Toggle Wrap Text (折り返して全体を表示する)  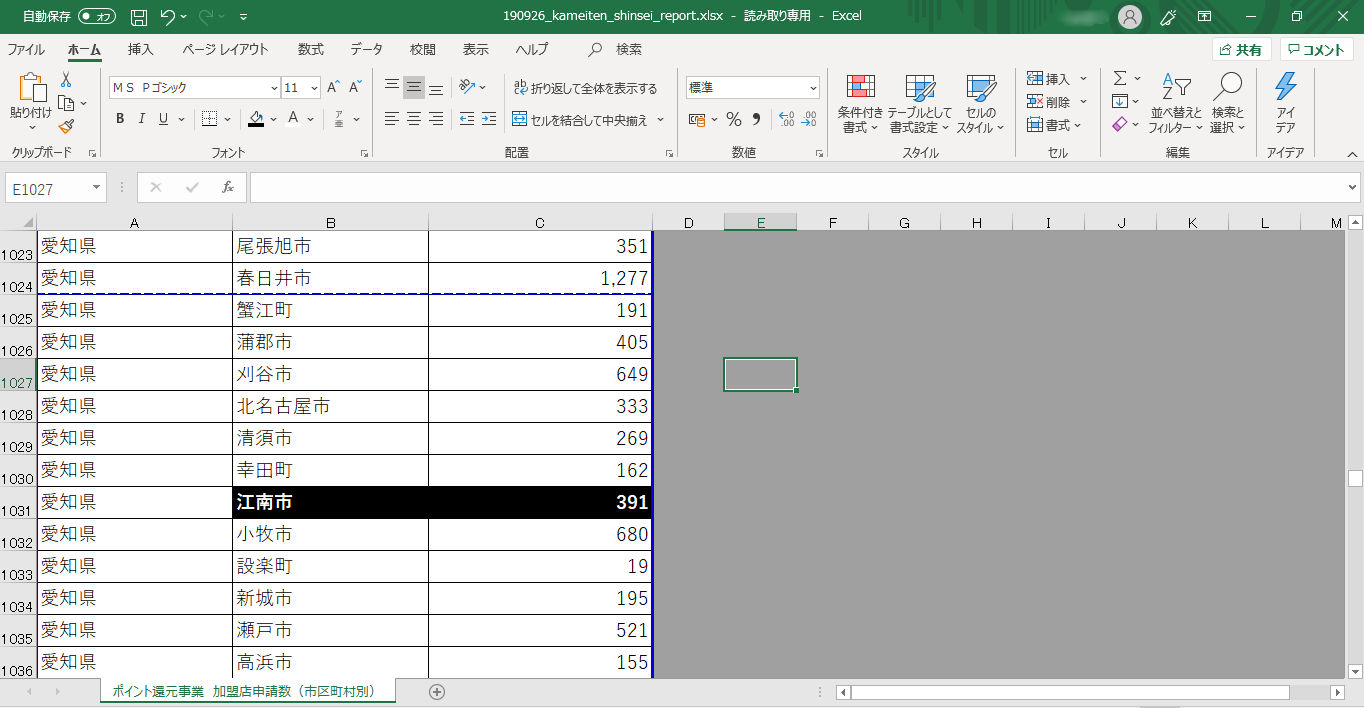(585, 88)
